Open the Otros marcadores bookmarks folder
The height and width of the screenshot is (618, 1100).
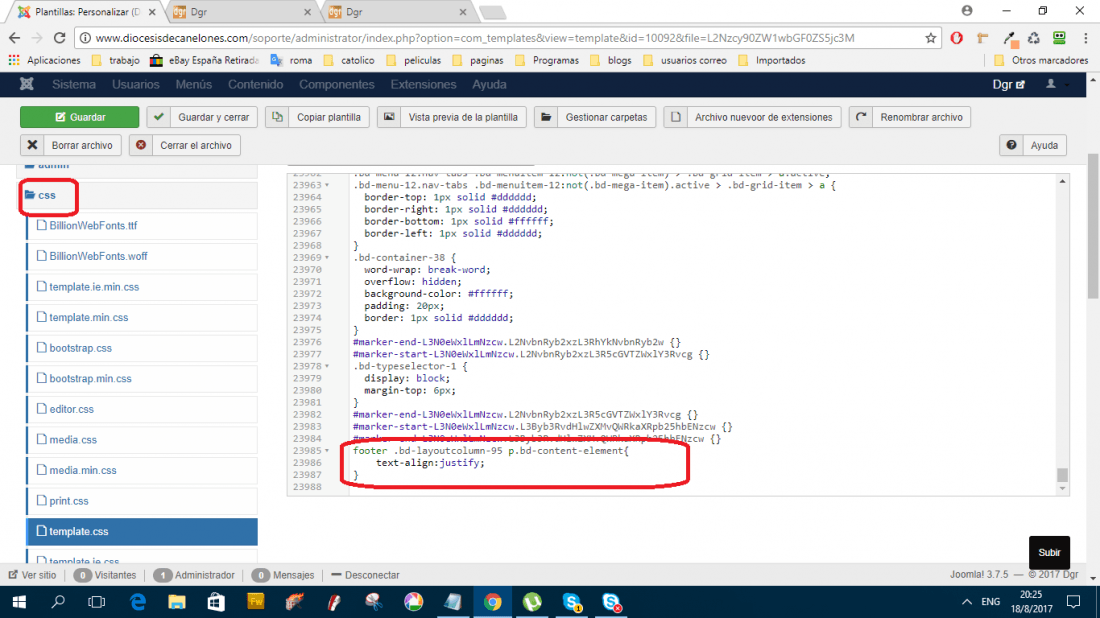[x=1041, y=60]
